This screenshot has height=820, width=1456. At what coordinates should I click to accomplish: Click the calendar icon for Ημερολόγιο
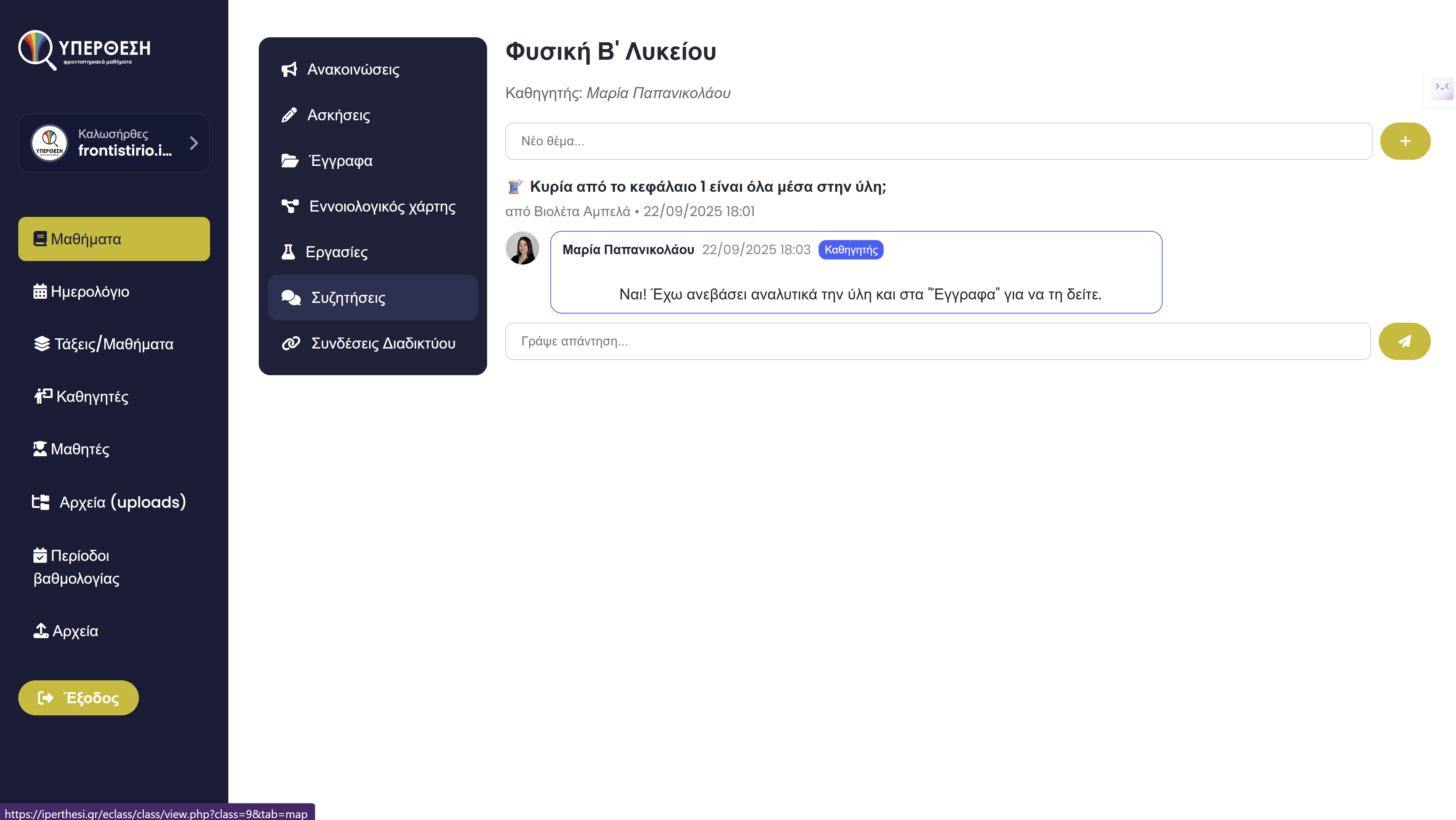(x=40, y=291)
